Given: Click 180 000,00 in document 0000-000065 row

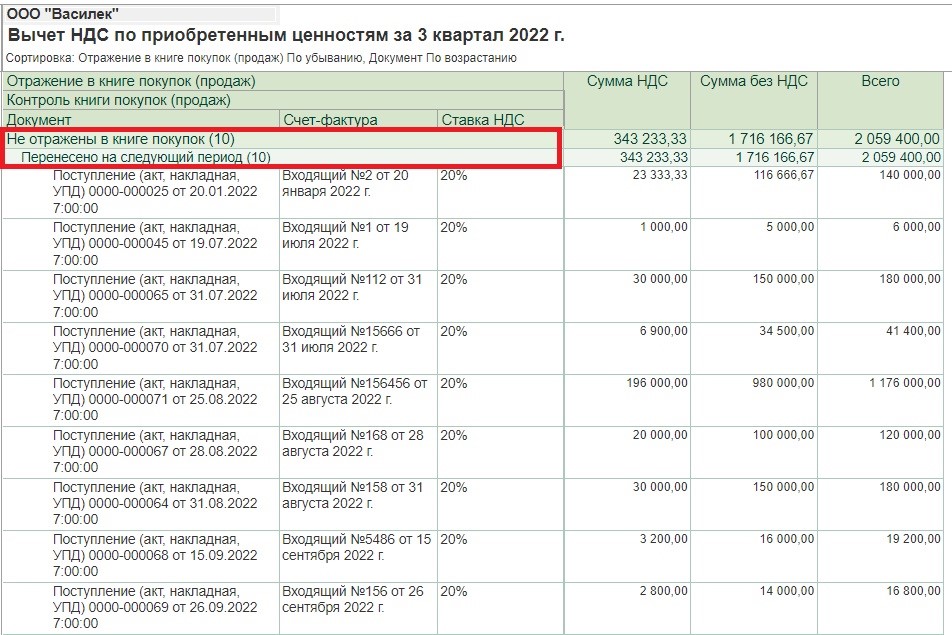Looking at the screenshot, I should (910, 280).
